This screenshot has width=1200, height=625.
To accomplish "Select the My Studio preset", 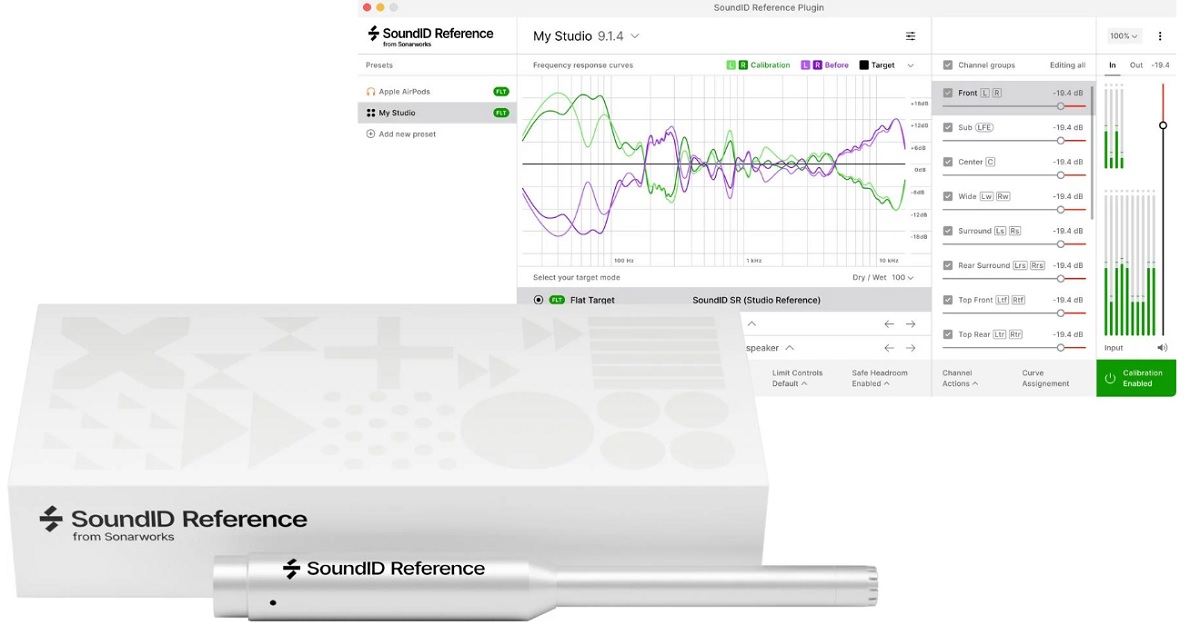I will pyautogui.click(x=437, y=113).
